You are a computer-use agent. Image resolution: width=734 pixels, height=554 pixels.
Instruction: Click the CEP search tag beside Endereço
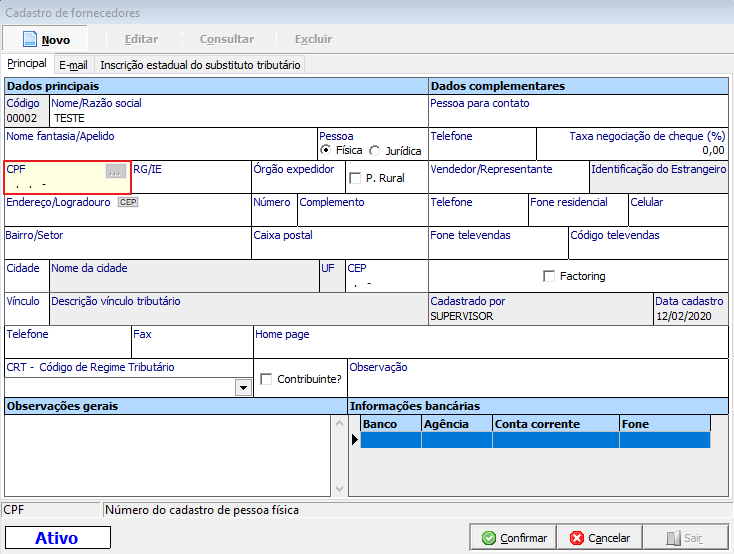click(x=127, y=202)
